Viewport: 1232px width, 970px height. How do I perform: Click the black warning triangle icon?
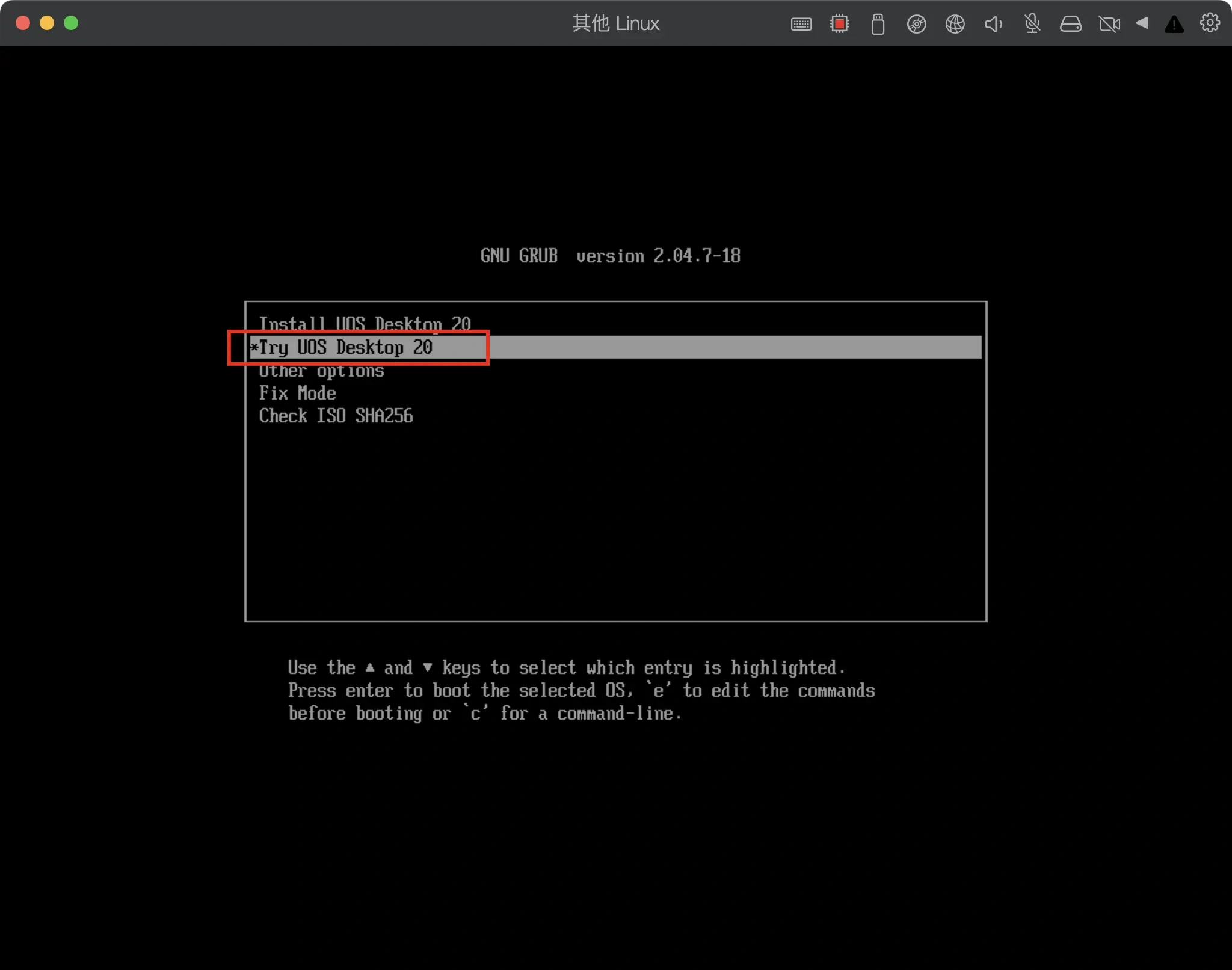click(1174, 24)
